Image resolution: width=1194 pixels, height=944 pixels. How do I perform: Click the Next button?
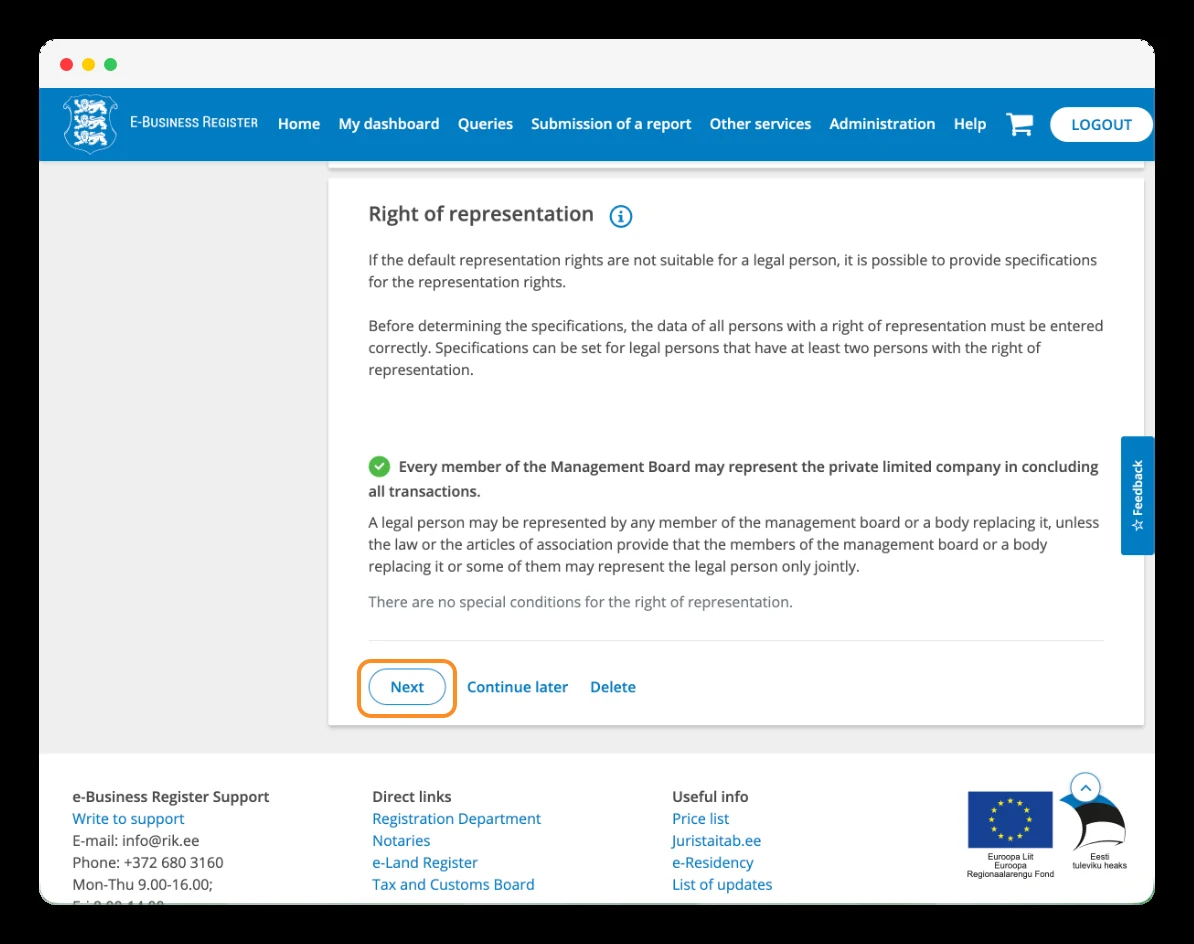tap(407, 687)
